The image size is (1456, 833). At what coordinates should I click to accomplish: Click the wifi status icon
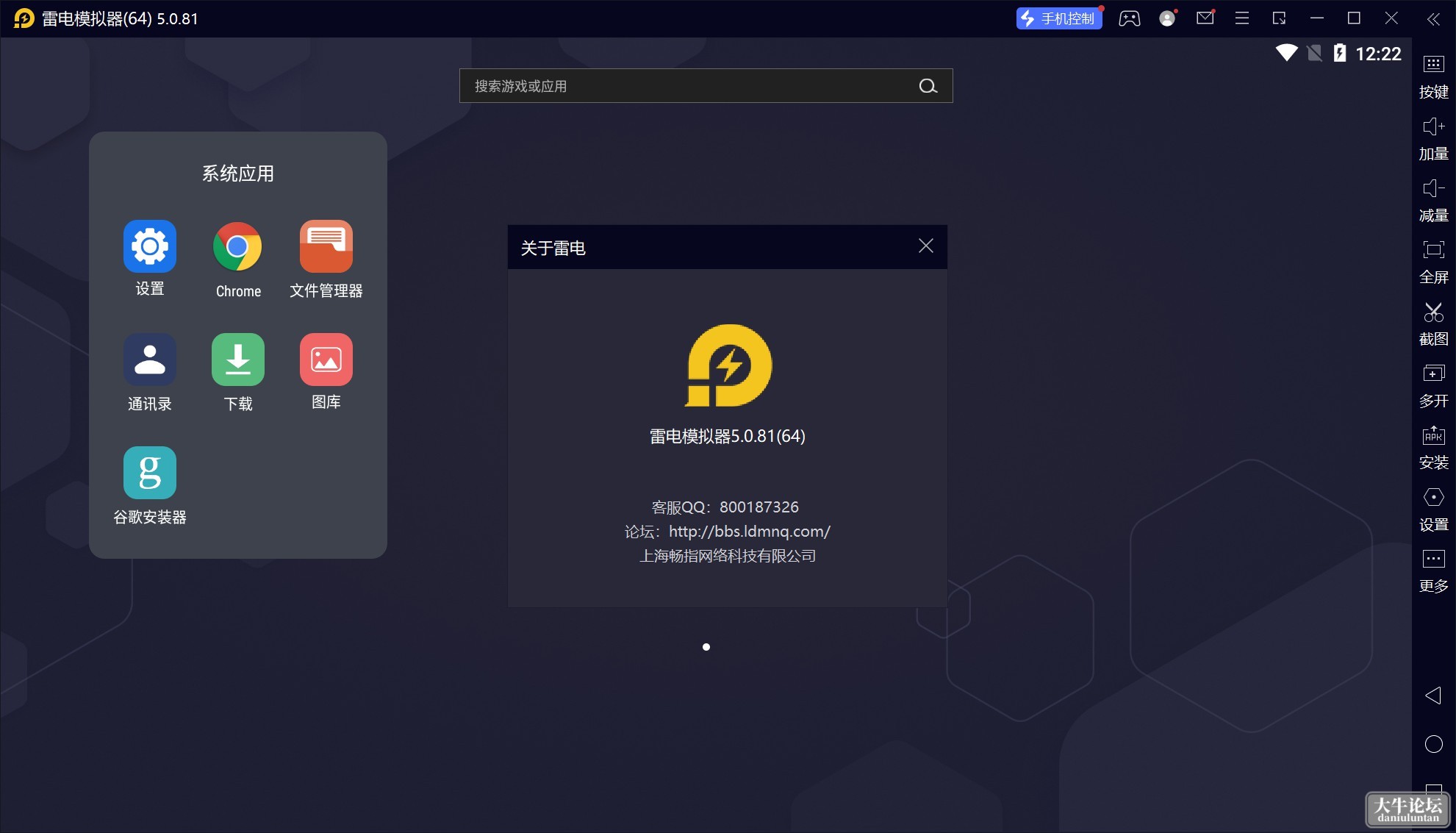(1287, 53)
